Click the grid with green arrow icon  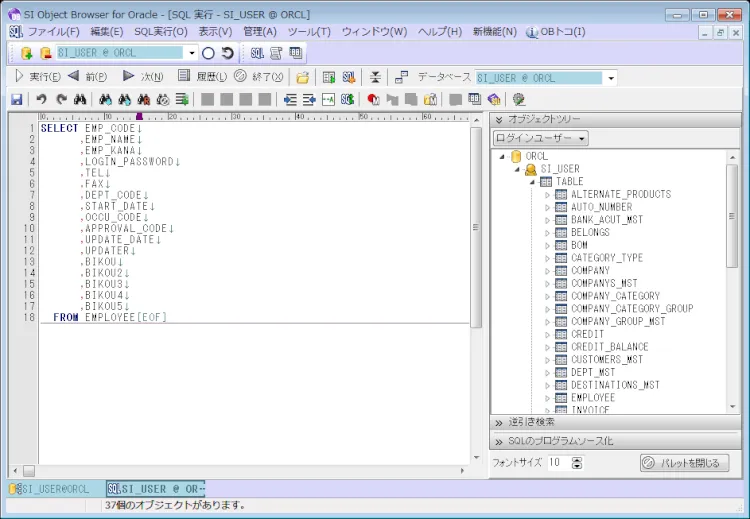point(329,77)
